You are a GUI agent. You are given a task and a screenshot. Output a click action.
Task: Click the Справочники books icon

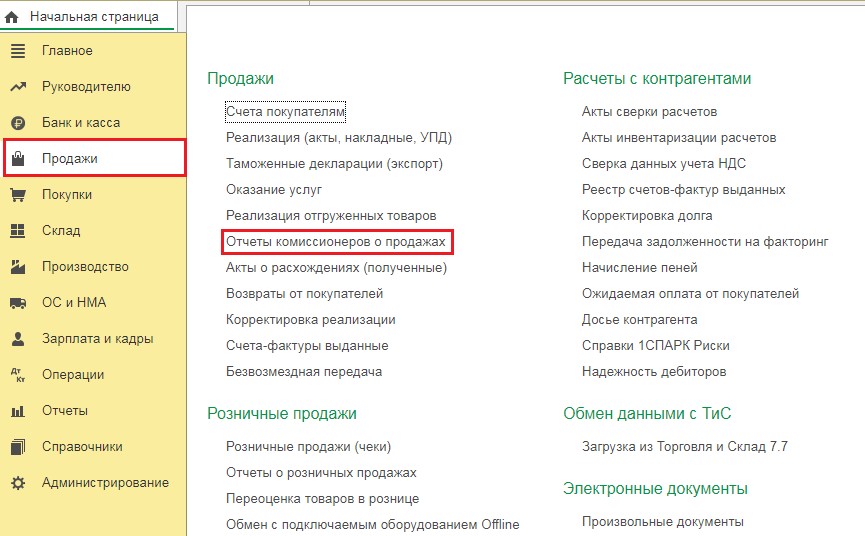coord(18,447)
